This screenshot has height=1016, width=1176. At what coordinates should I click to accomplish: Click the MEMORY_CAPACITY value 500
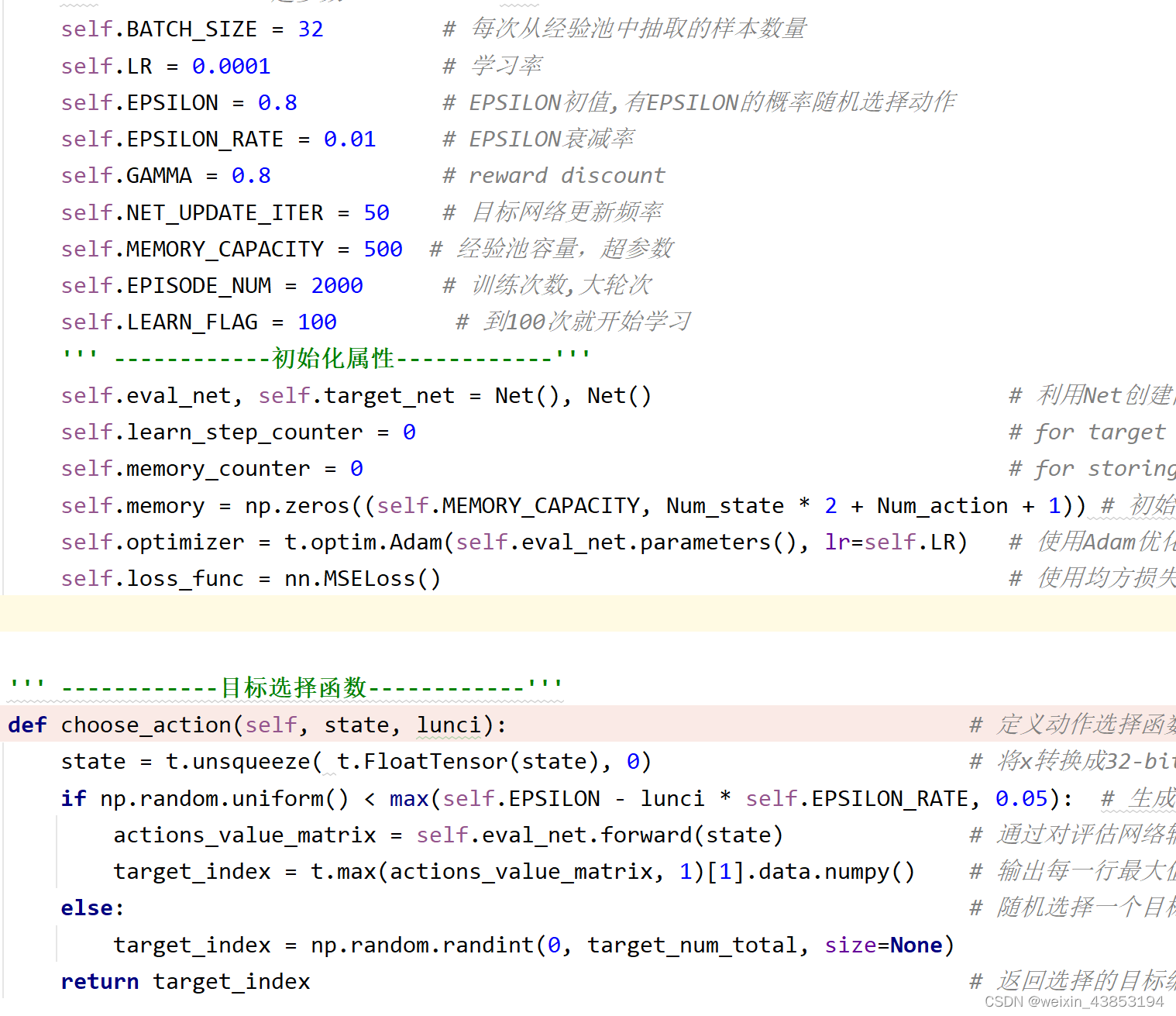[x=383, y=248]
